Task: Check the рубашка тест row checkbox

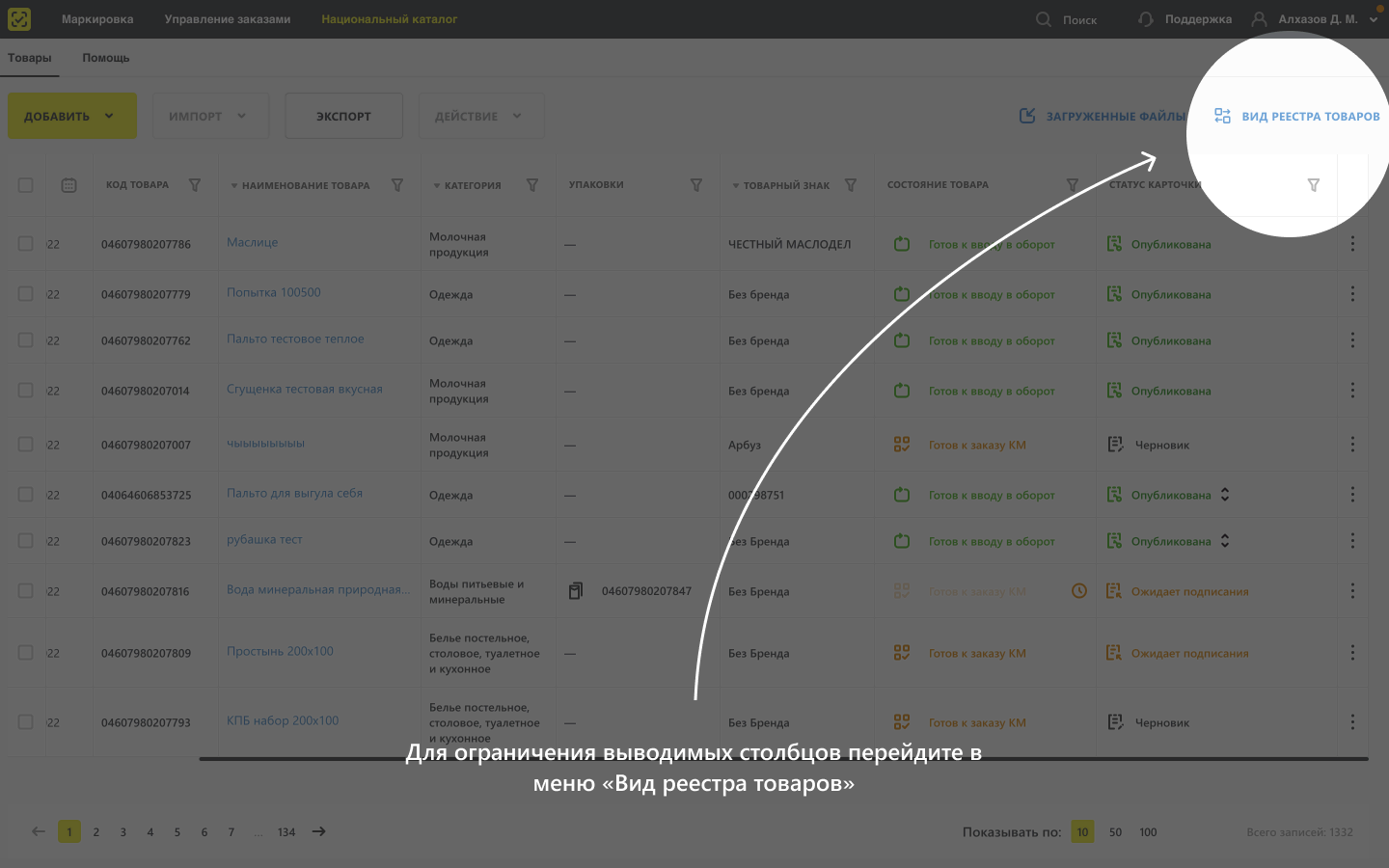Action: click(26, 541)
